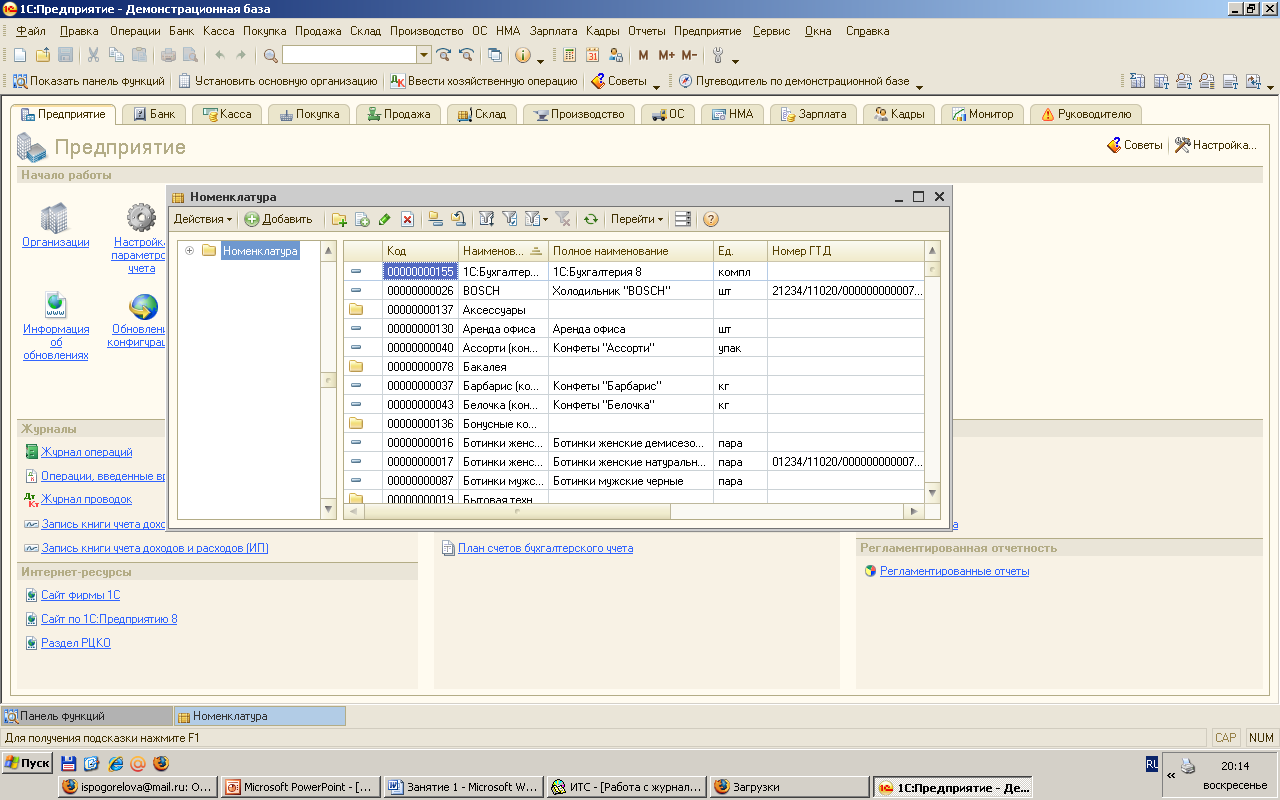
Task: Click the magnifier Search icon beside the search box
Action: pyautogui.click(x=270, y=55)
